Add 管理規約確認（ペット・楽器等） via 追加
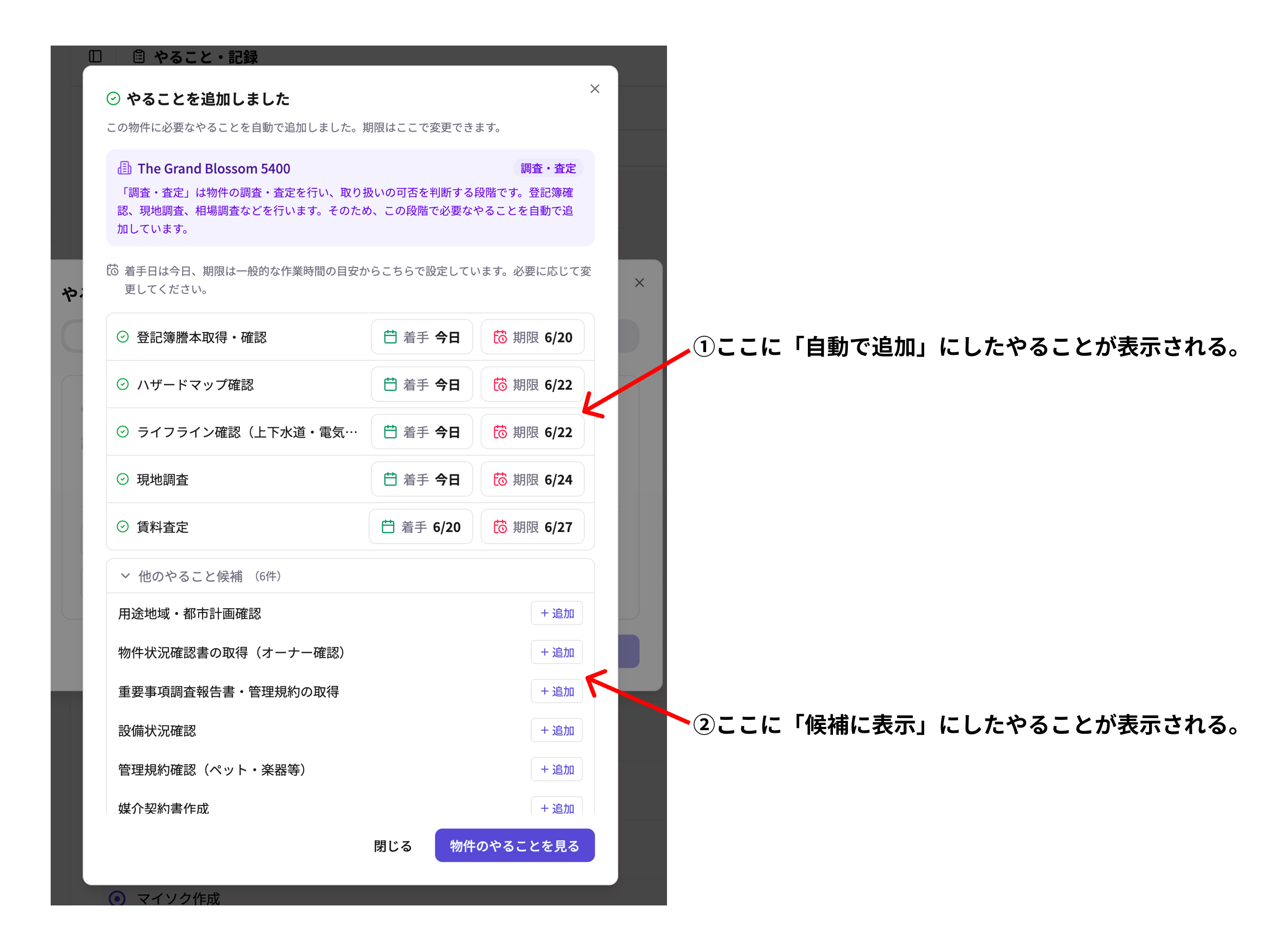 click(x=557, y=770)
